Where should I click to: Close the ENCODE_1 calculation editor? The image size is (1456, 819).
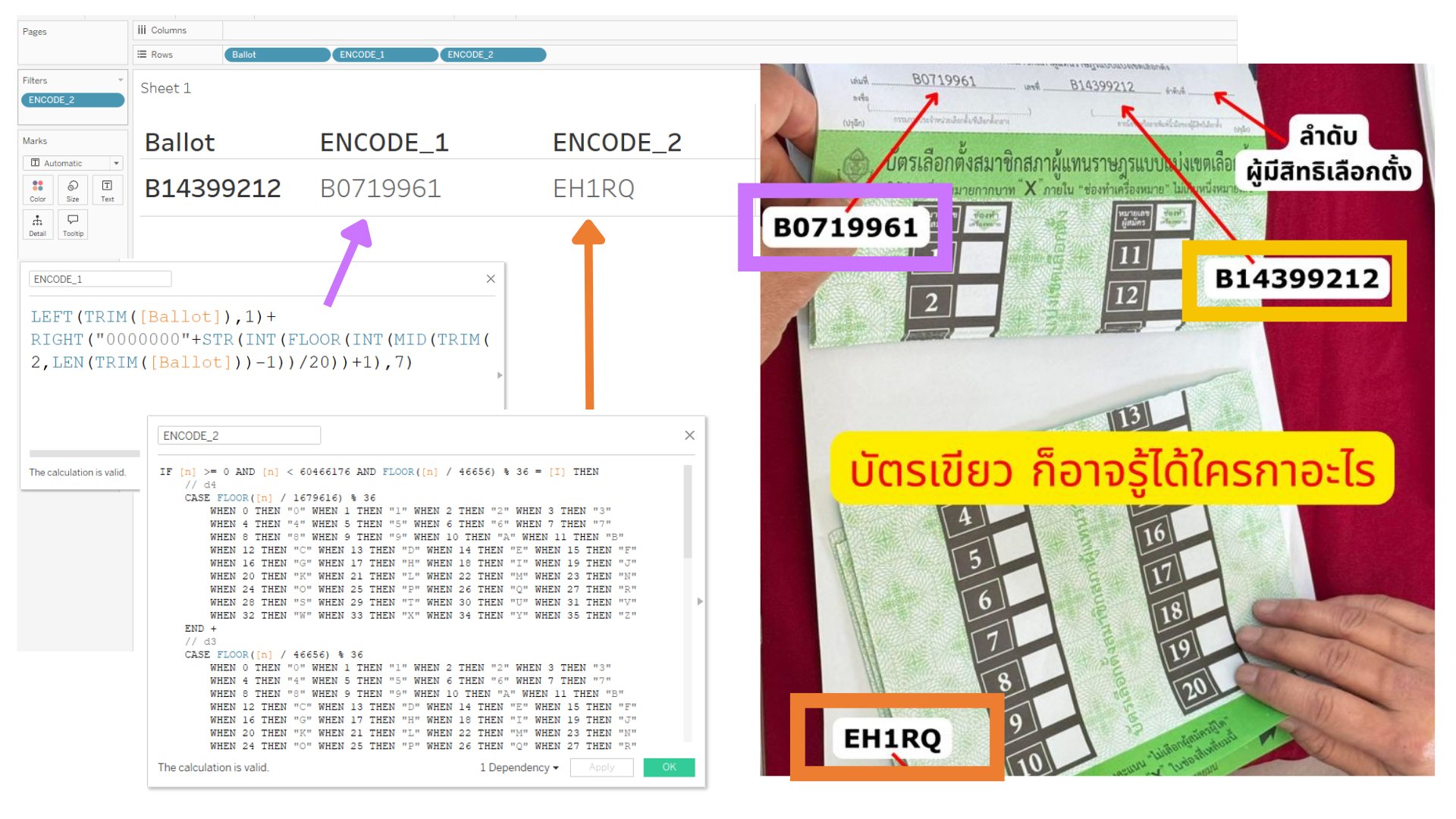[x=491, y=279]
